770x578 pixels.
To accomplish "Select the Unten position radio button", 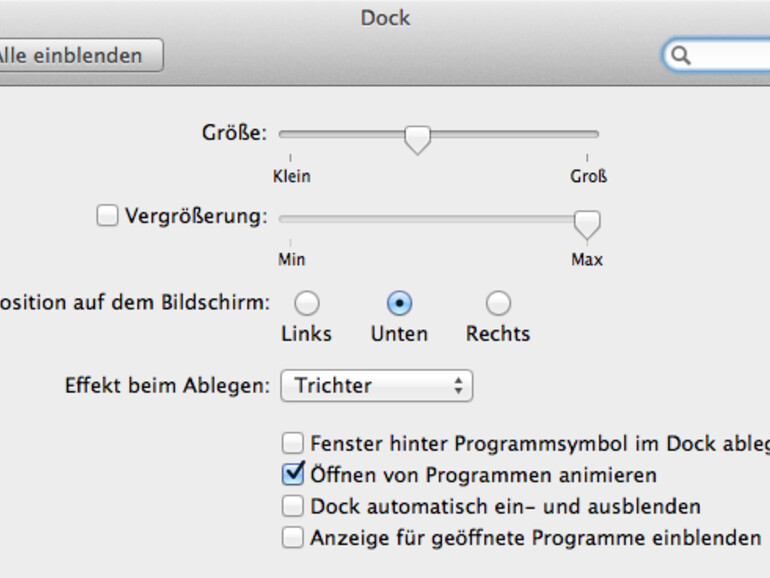I will point(399,303).
